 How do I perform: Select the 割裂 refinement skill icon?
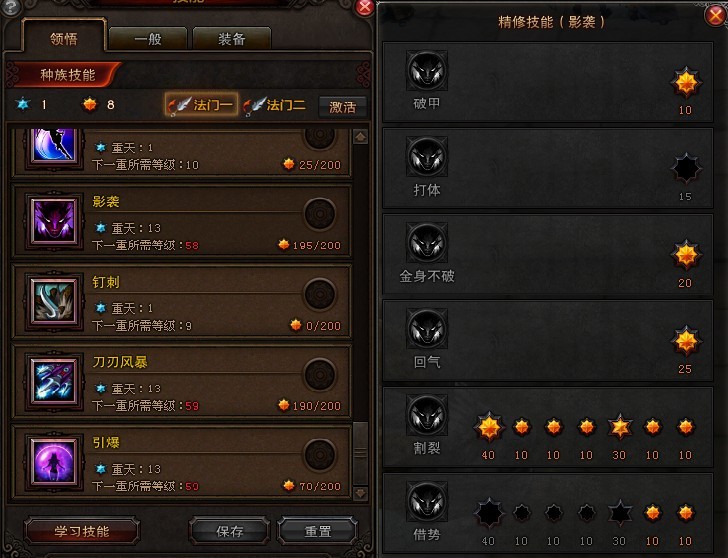point(427,415)
